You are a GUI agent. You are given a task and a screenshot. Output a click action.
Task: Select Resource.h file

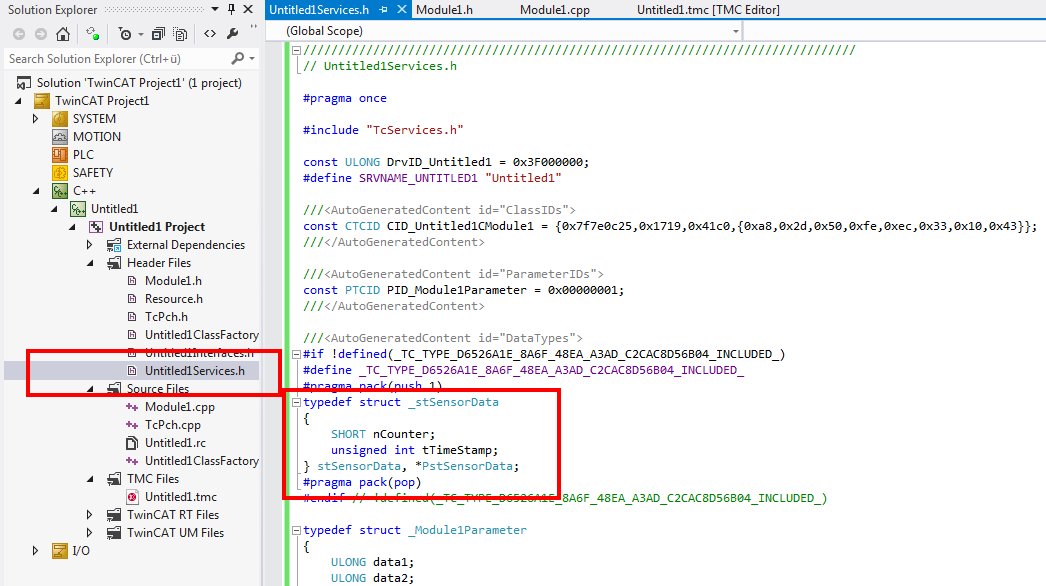173,299
